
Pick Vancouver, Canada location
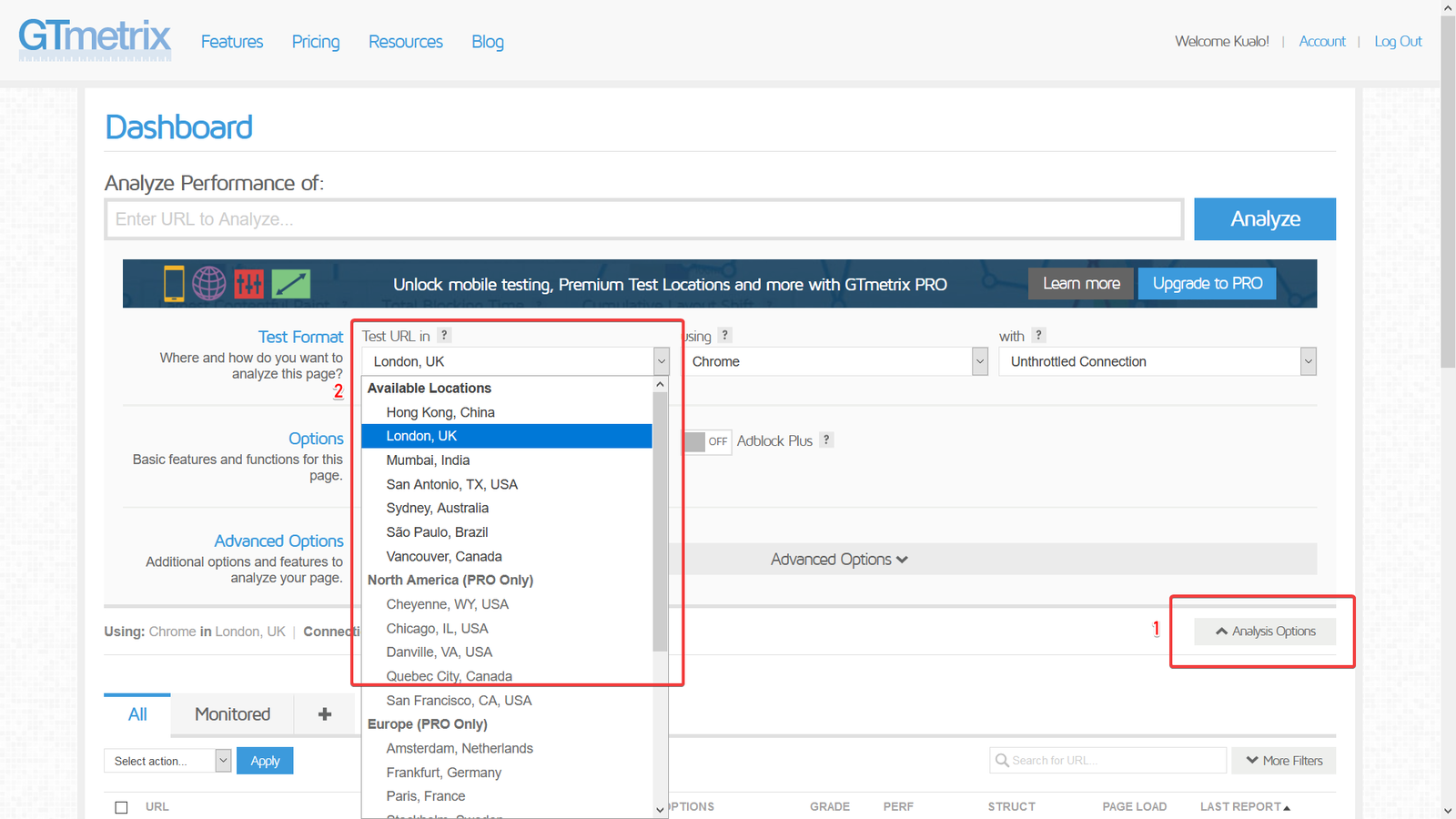507,556
